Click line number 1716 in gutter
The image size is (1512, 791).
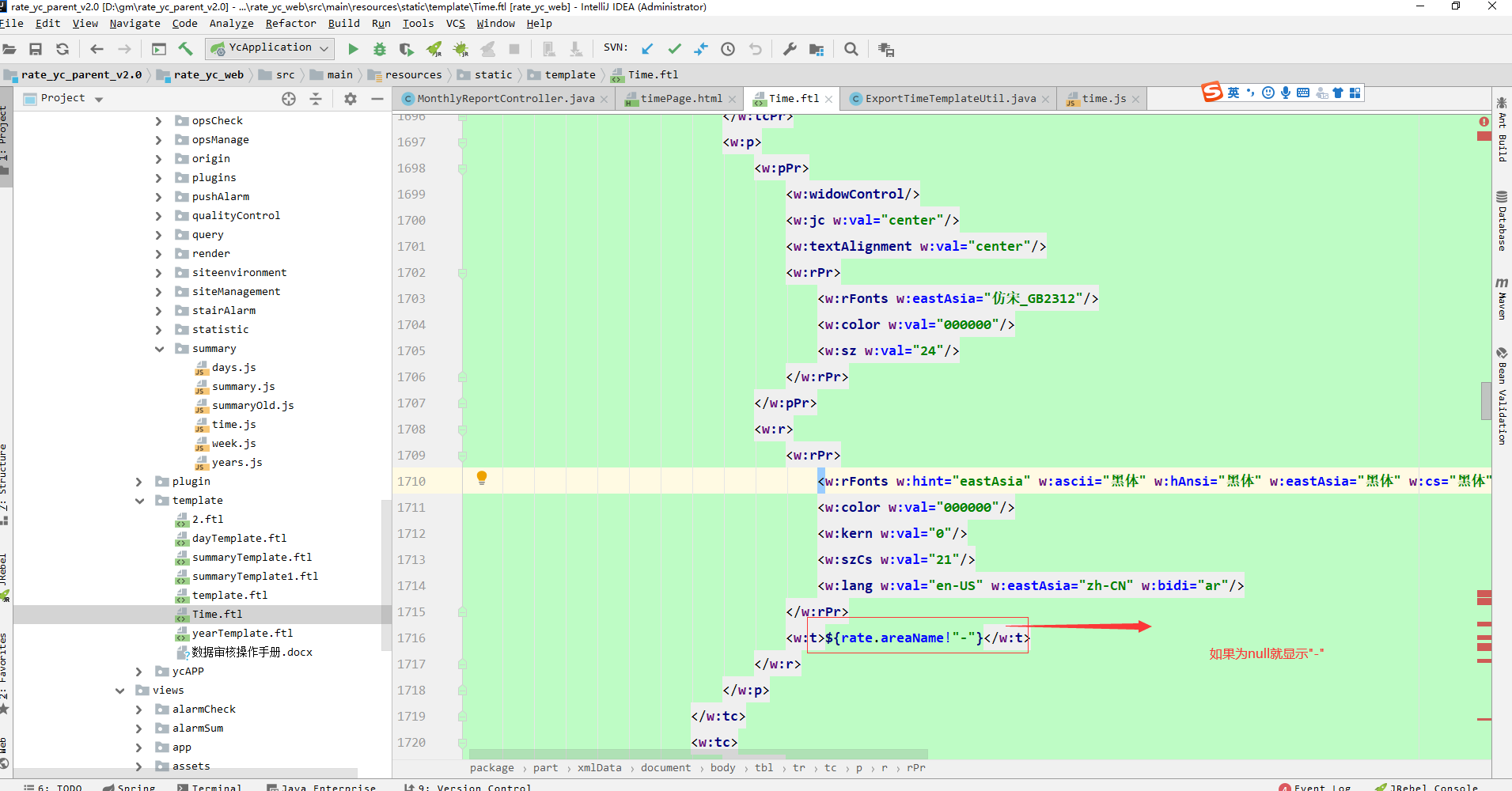tap(411, 638)
